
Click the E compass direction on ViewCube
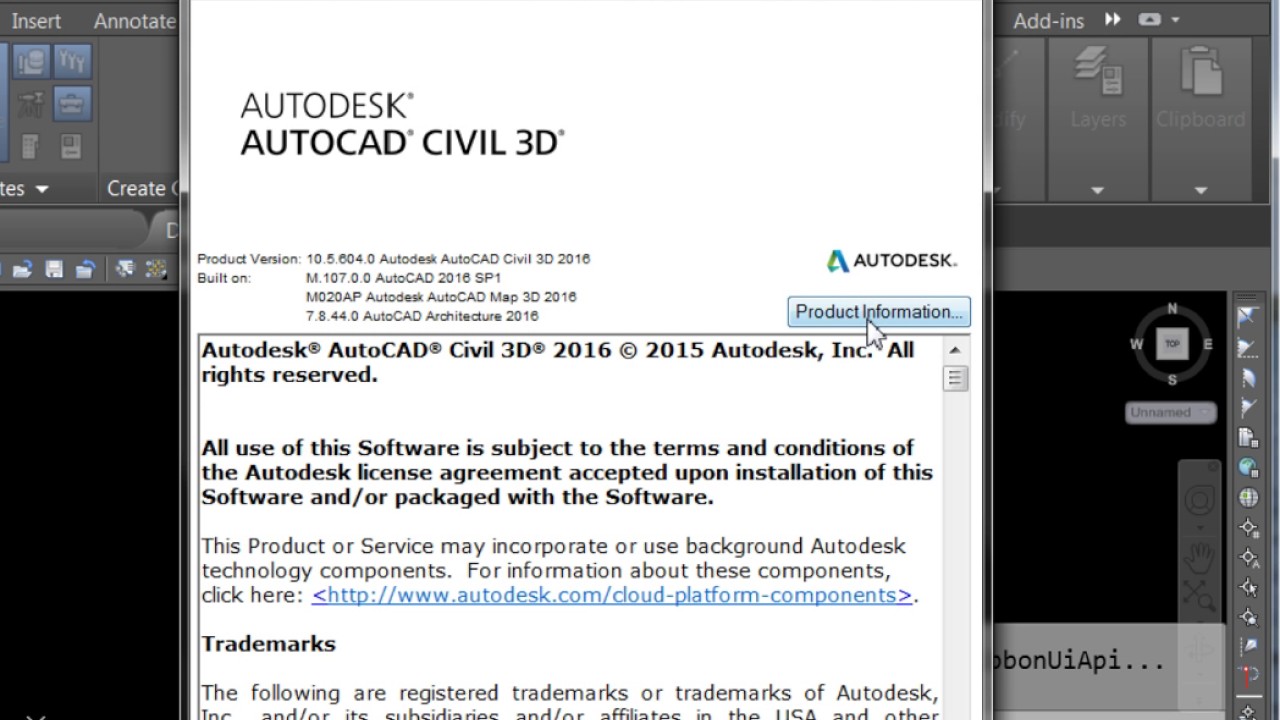point(1208,344)
